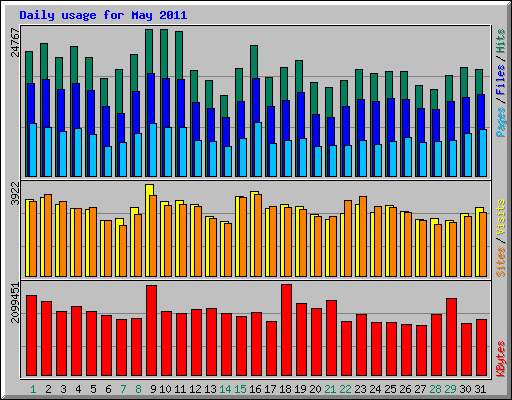Select day 17 on the x-axis
512x400 pixels.
[x=270, y=389]
